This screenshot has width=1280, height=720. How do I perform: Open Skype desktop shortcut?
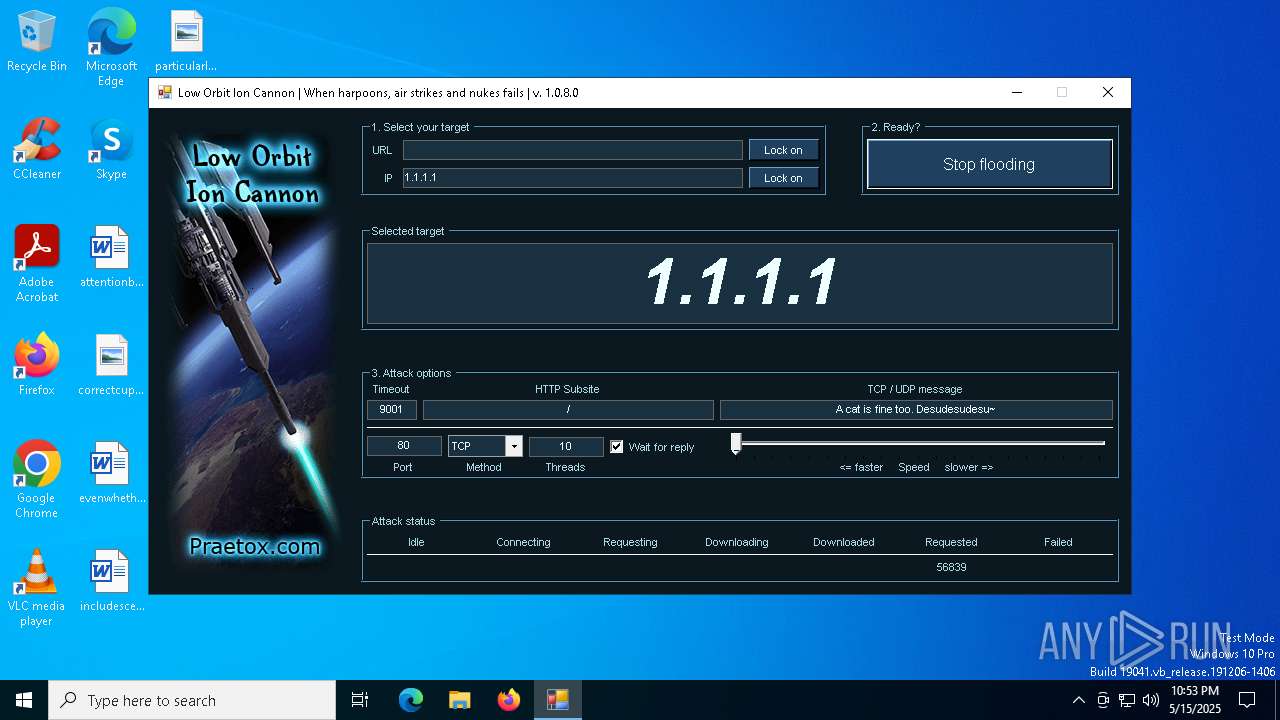point(111,149)
